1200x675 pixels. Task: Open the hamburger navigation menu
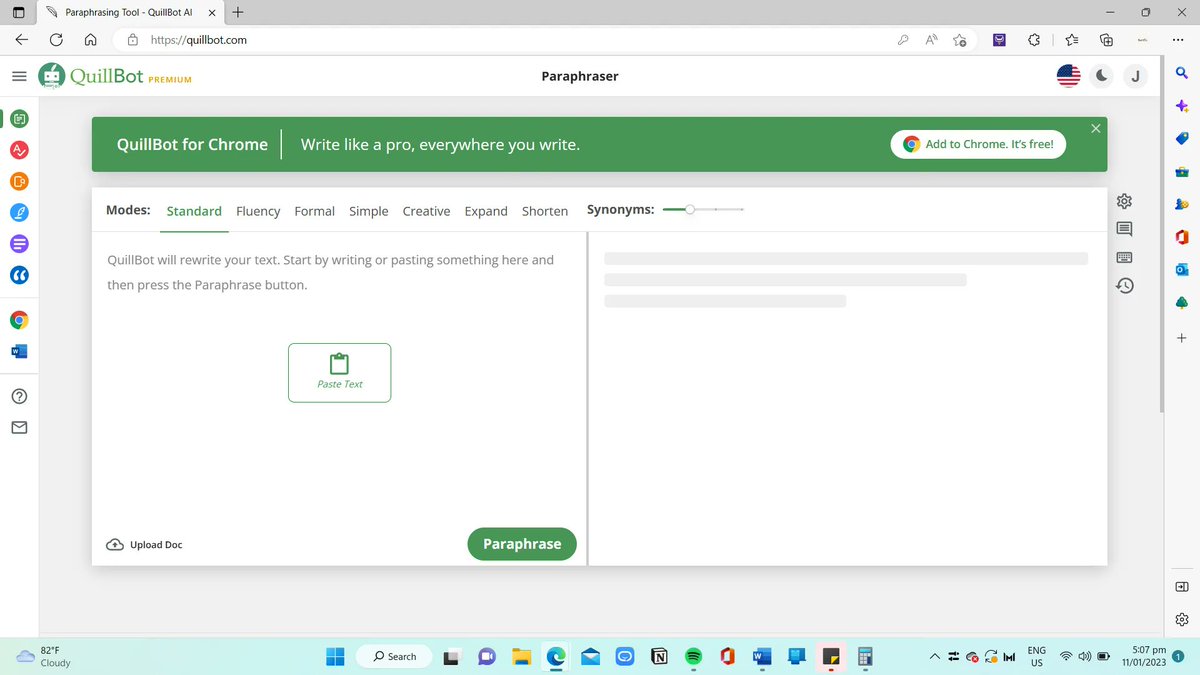pos(18,76)
